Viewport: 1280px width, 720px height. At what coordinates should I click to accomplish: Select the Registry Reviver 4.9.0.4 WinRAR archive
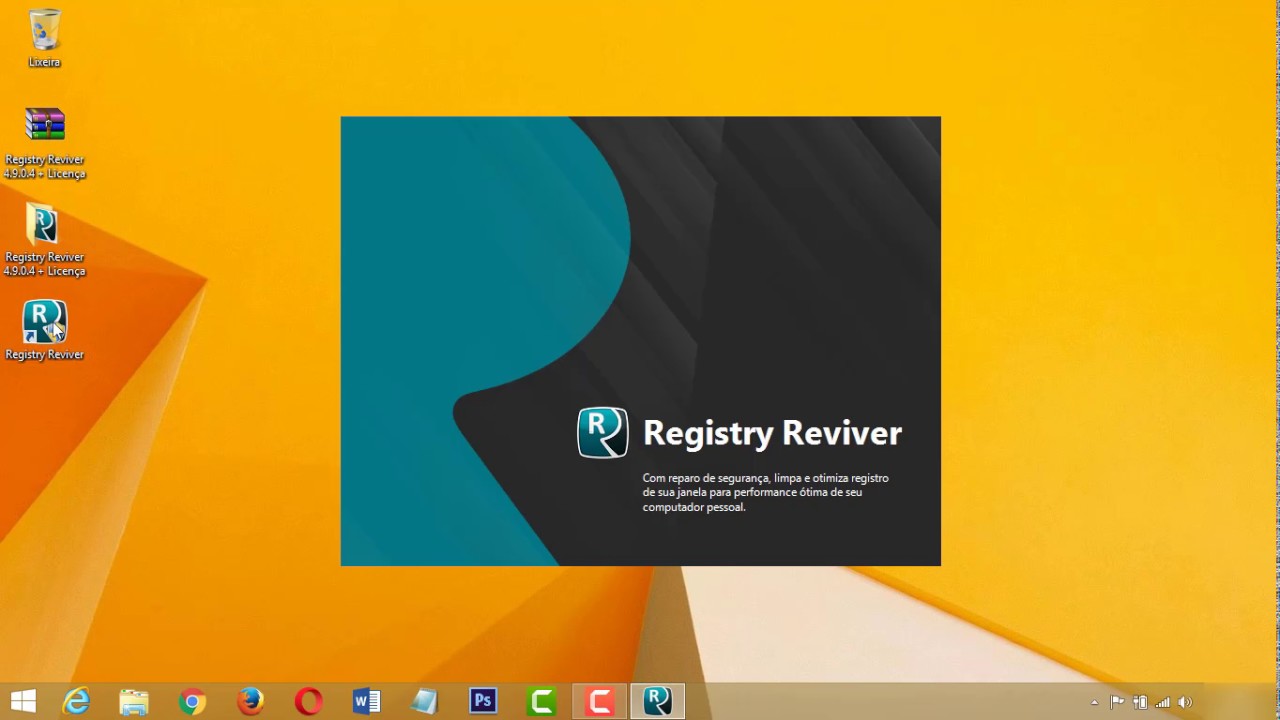[44, 142]
